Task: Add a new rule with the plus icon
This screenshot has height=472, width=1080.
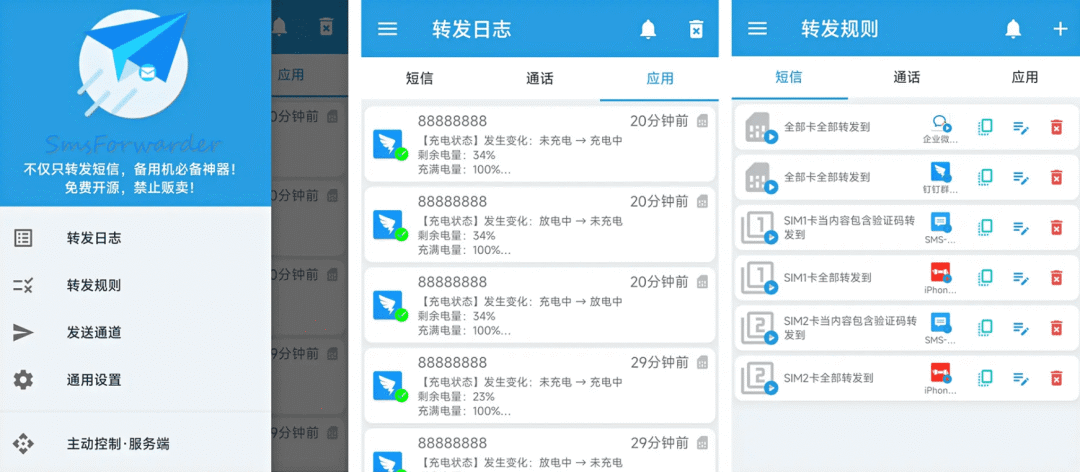Action: 1060,29
